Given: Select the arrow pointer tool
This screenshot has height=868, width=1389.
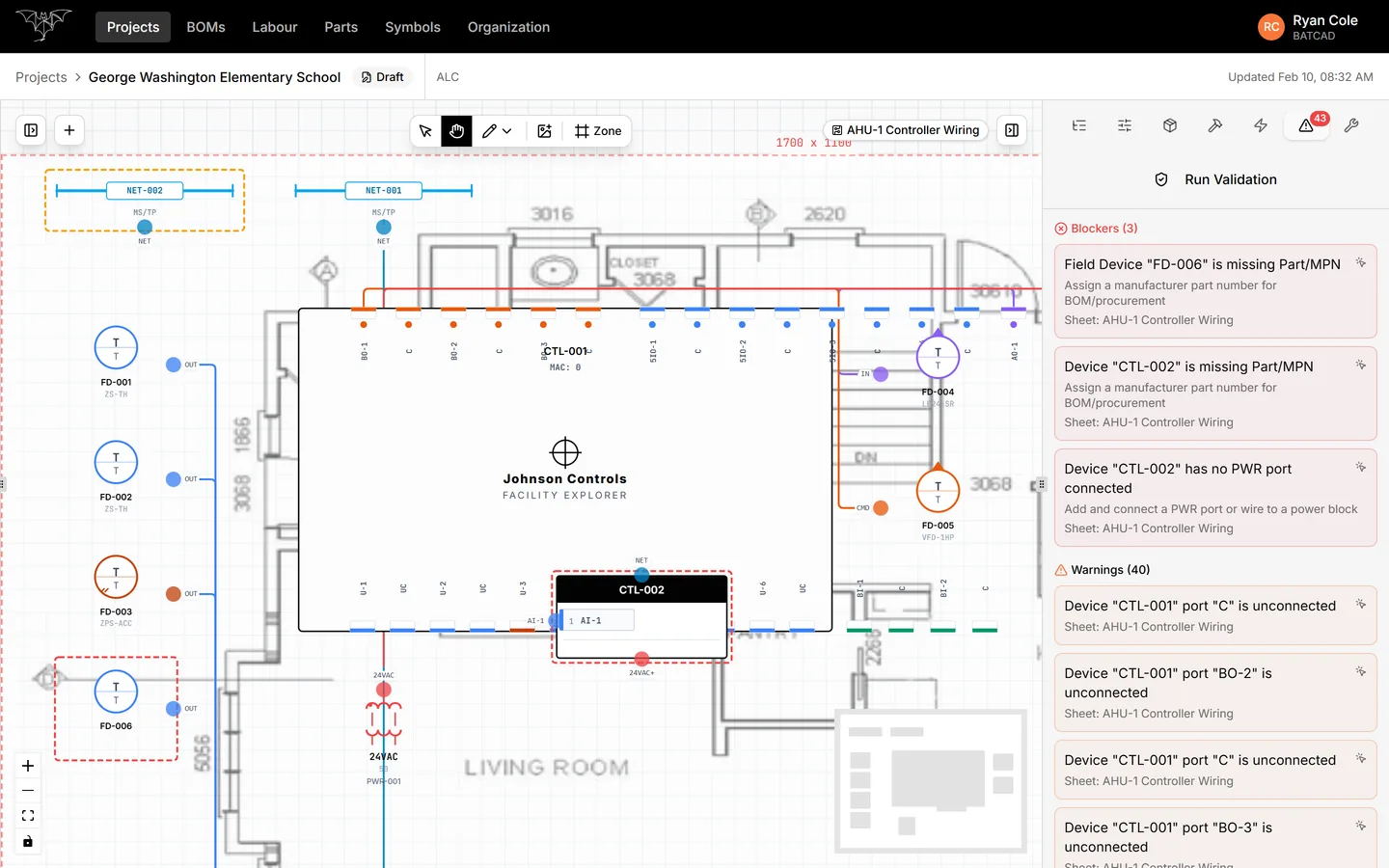Looking at the screenshot, I should [425, 131].
